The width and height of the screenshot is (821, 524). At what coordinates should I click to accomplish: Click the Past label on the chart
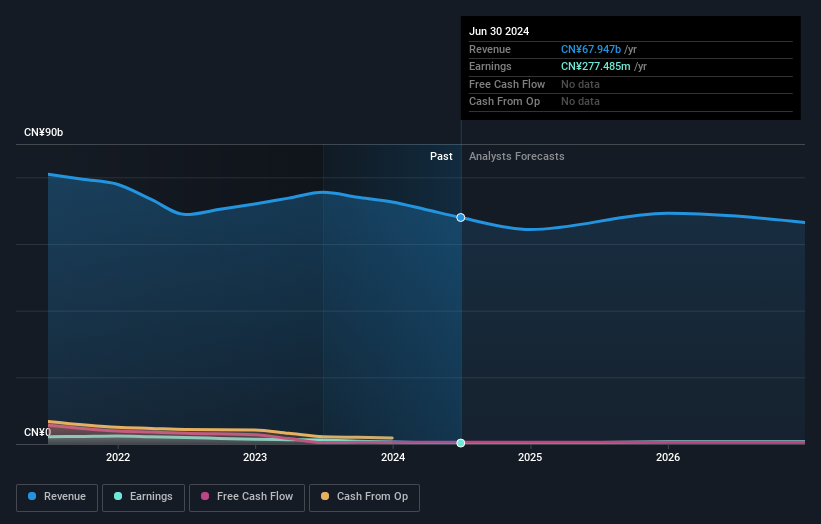point(441,156)
